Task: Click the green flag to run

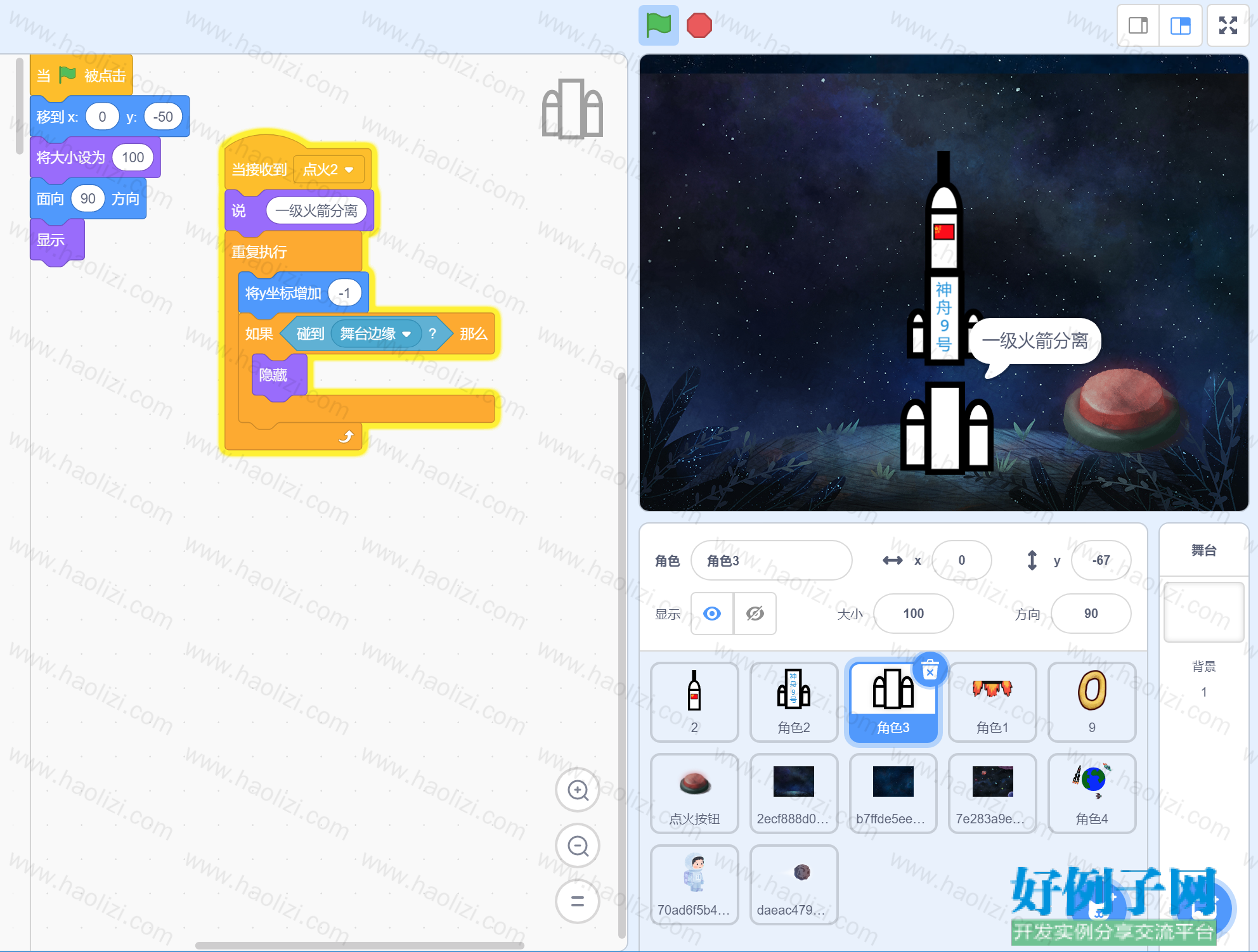Action: [x=658, y=25]
